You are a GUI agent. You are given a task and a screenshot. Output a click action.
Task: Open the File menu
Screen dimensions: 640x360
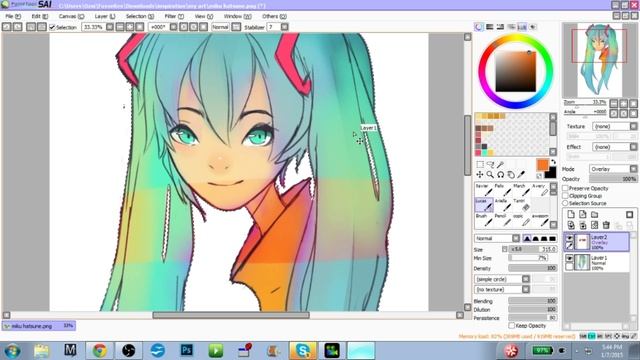pyautogui.click(x=13, y=16)
